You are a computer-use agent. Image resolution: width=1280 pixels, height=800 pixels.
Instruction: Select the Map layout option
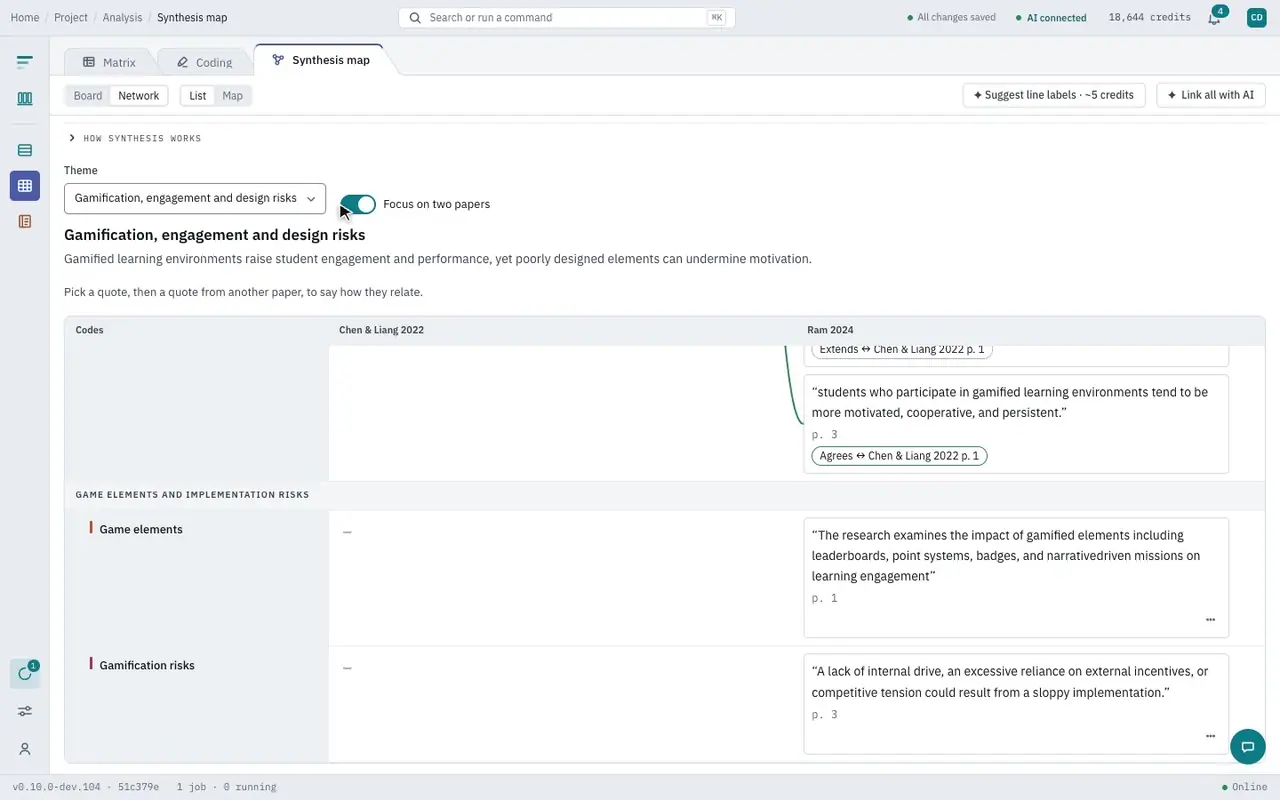(232, 96)
